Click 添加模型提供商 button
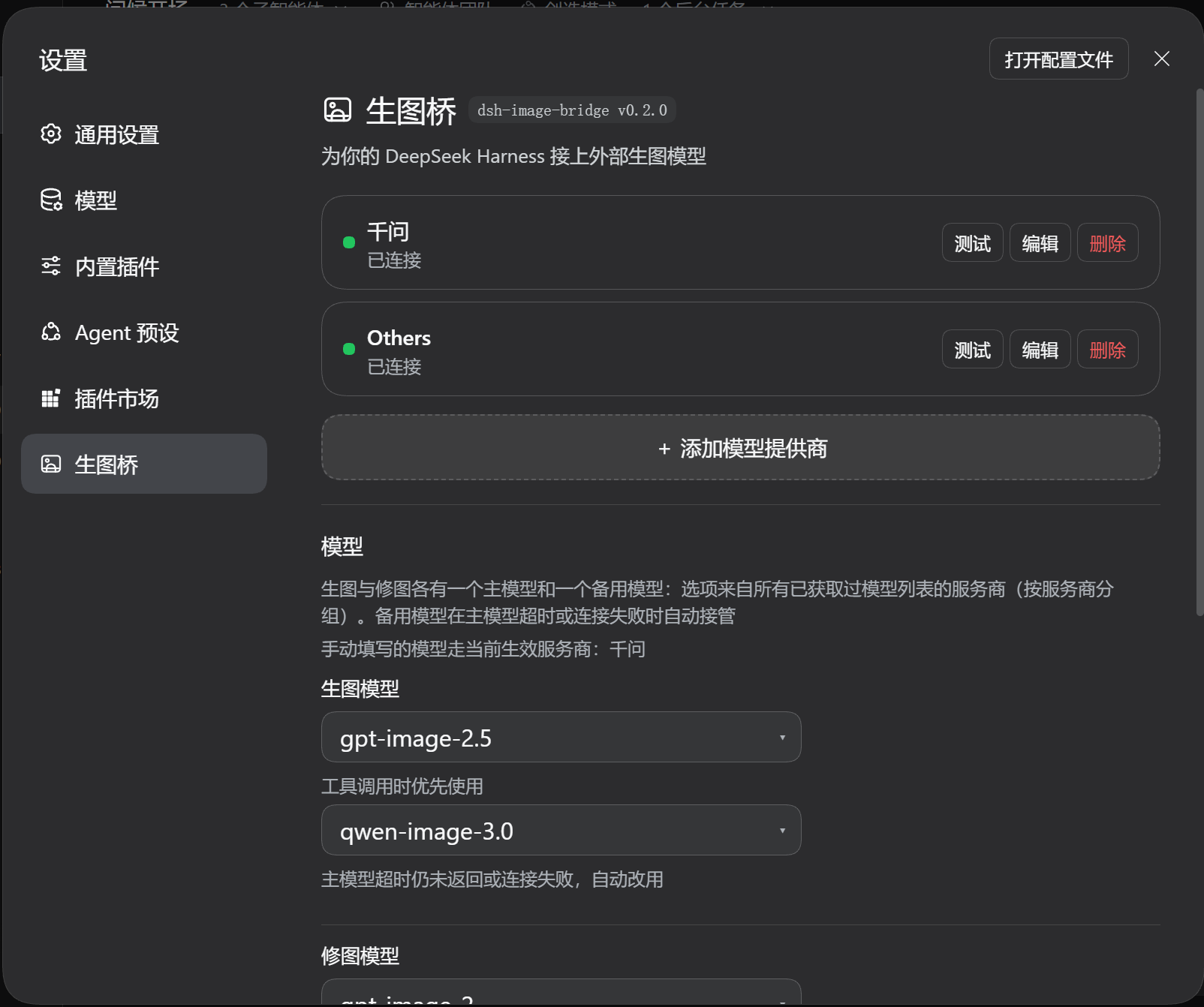 click(x=741, y=448)
